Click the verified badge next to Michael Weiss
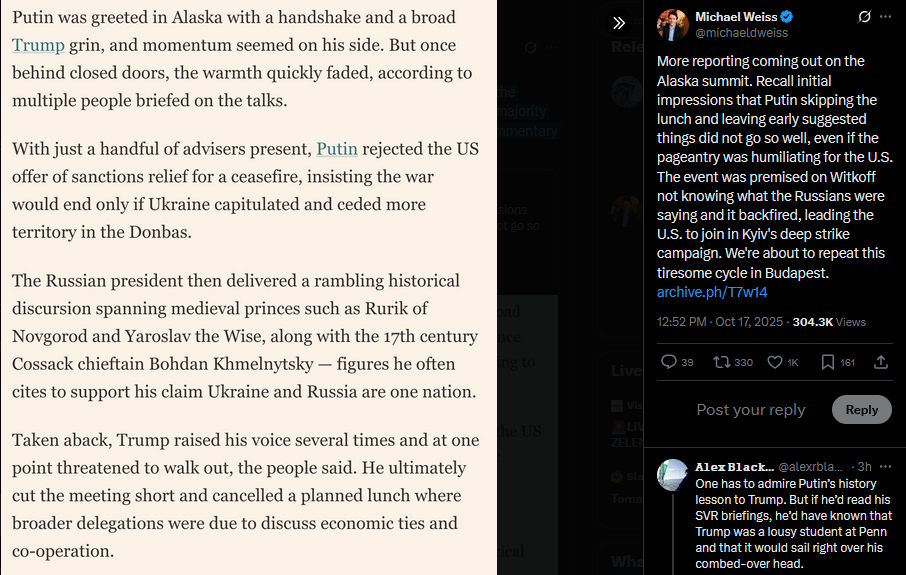 click(x=787, y=17)
